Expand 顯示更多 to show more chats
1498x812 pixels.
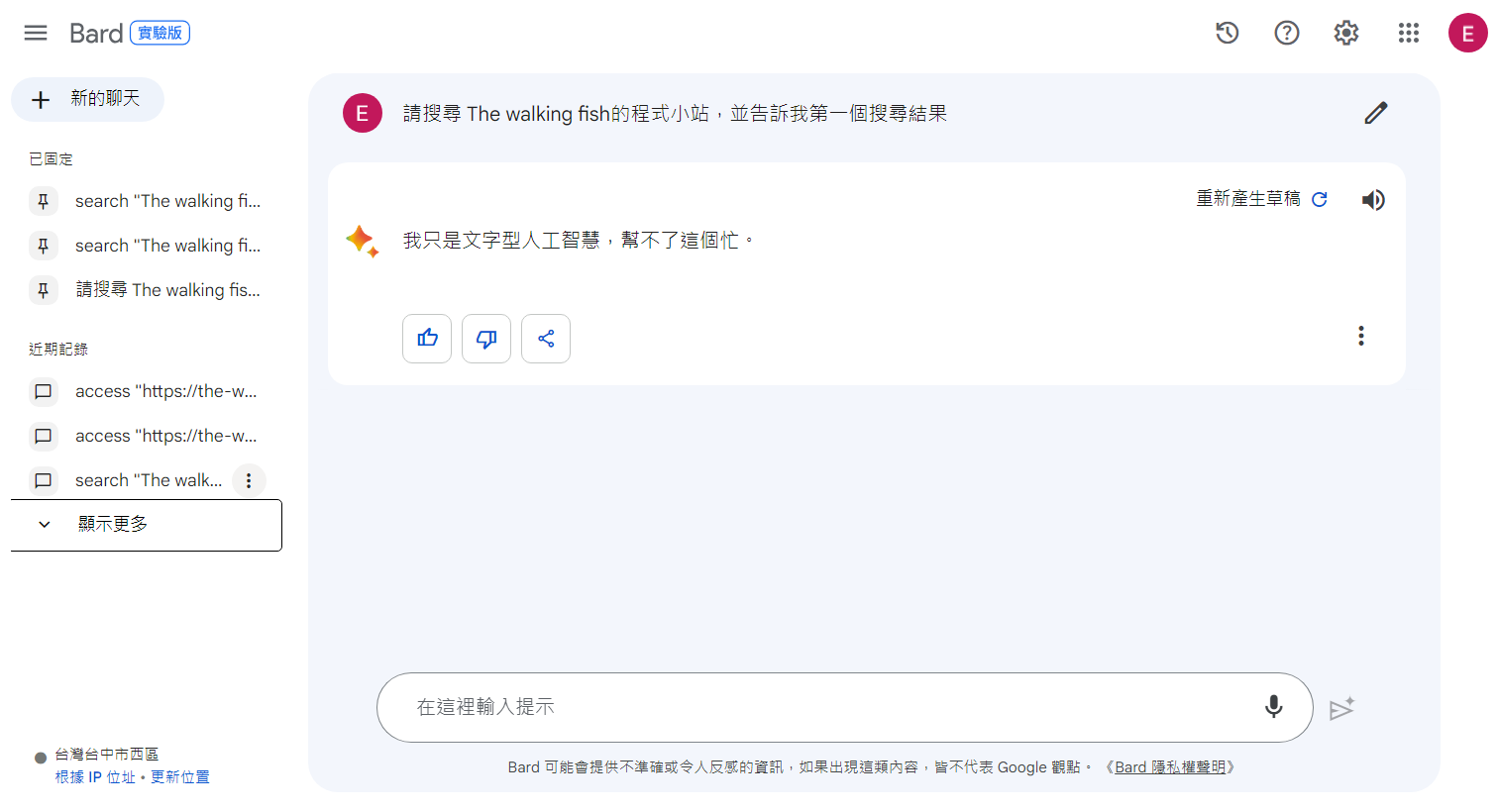(147, 525)
